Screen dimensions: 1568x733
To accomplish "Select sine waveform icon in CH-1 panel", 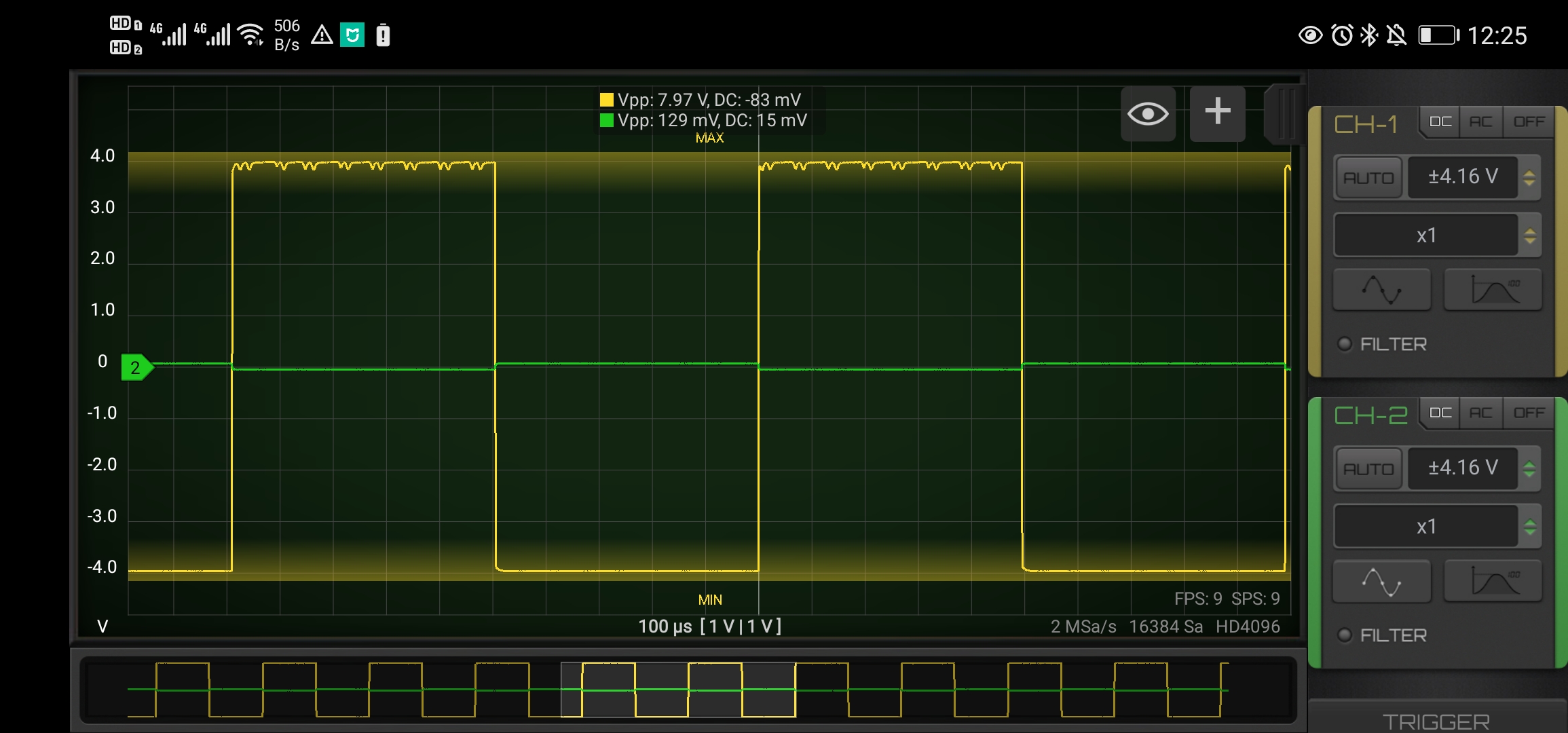I will coord(1381,290).
